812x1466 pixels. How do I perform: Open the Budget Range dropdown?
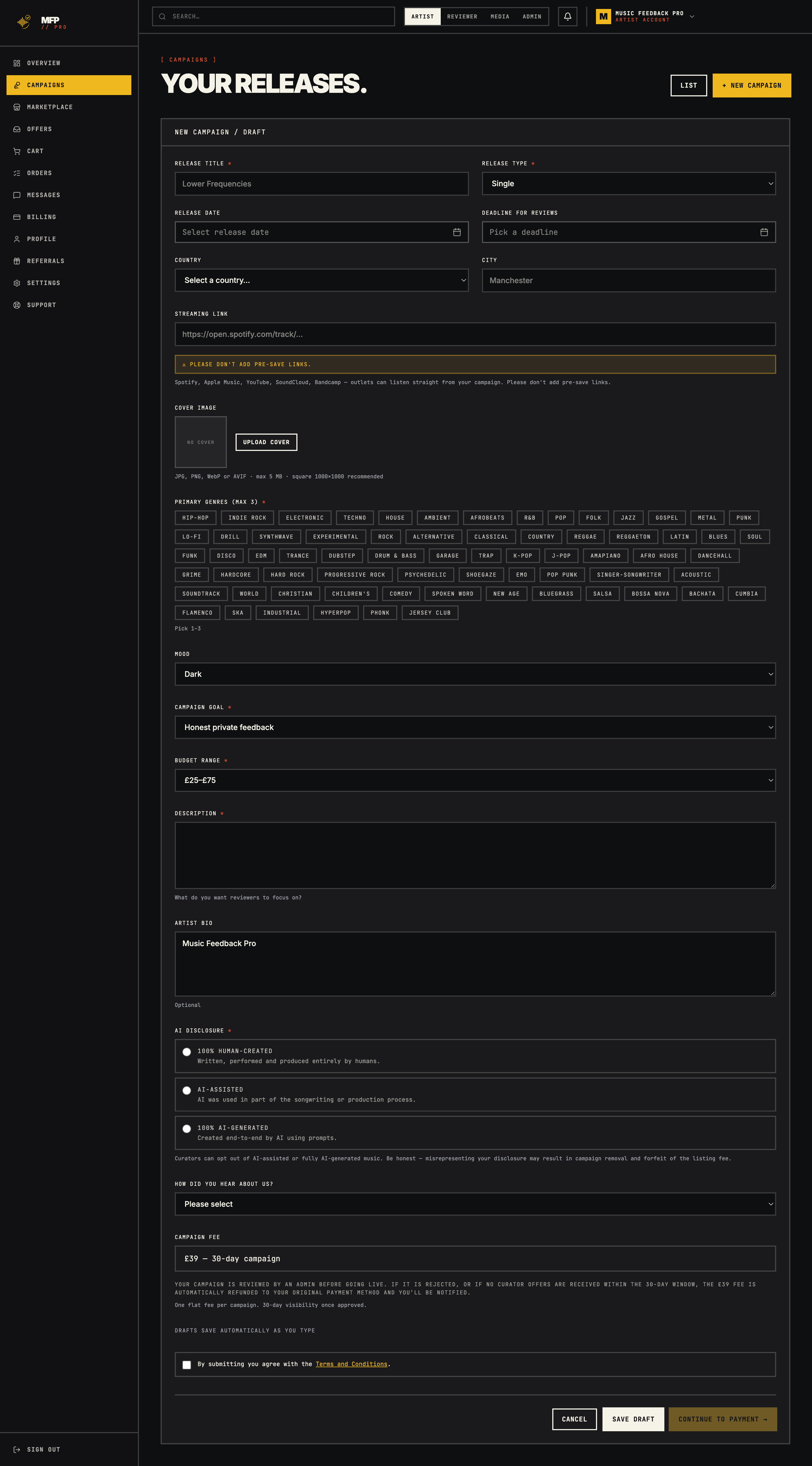click(475, 780)
